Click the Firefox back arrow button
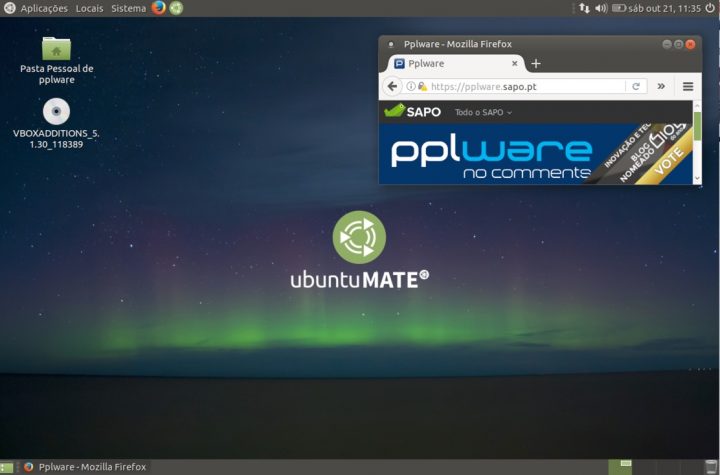The height and width of the screenshot is (475, 720). click(x=393, y=86)
